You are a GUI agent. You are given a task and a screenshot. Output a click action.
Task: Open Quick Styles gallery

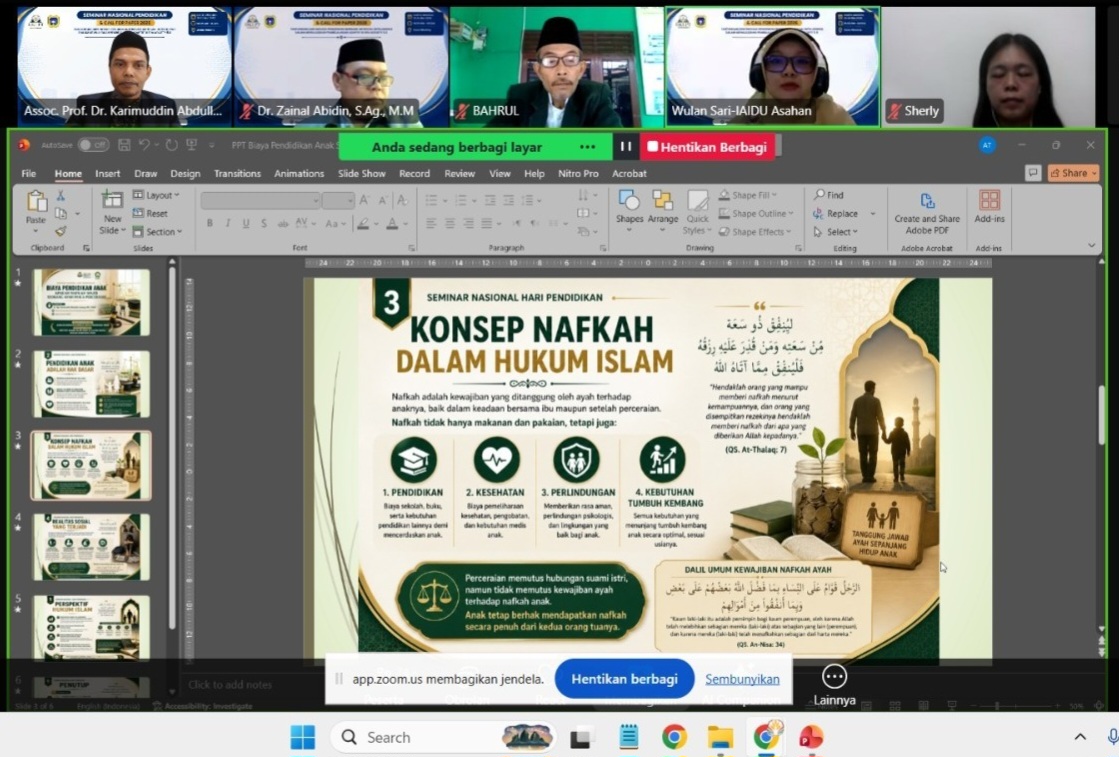coord(697,212)
